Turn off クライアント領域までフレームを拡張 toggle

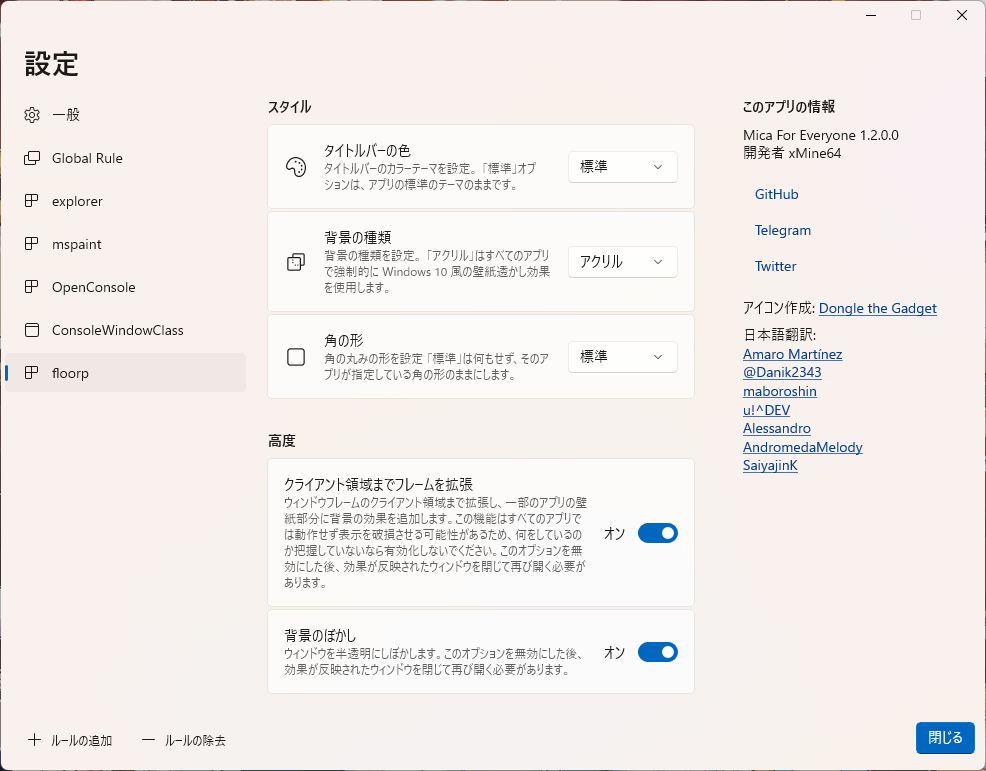(658, 533)
